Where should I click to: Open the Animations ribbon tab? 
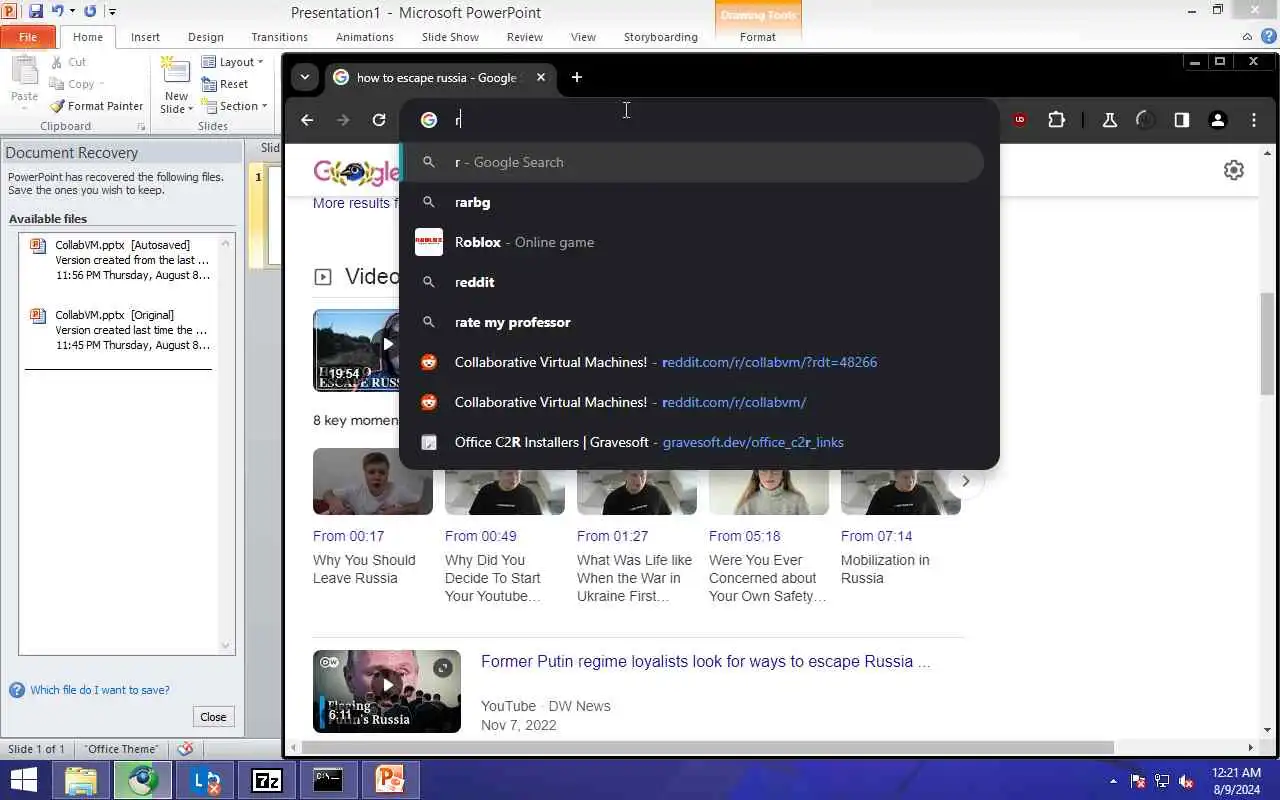point(364,37)
